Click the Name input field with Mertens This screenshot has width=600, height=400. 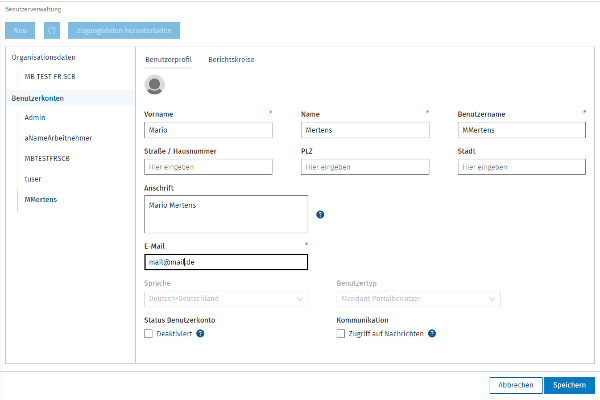pos(365,130)
